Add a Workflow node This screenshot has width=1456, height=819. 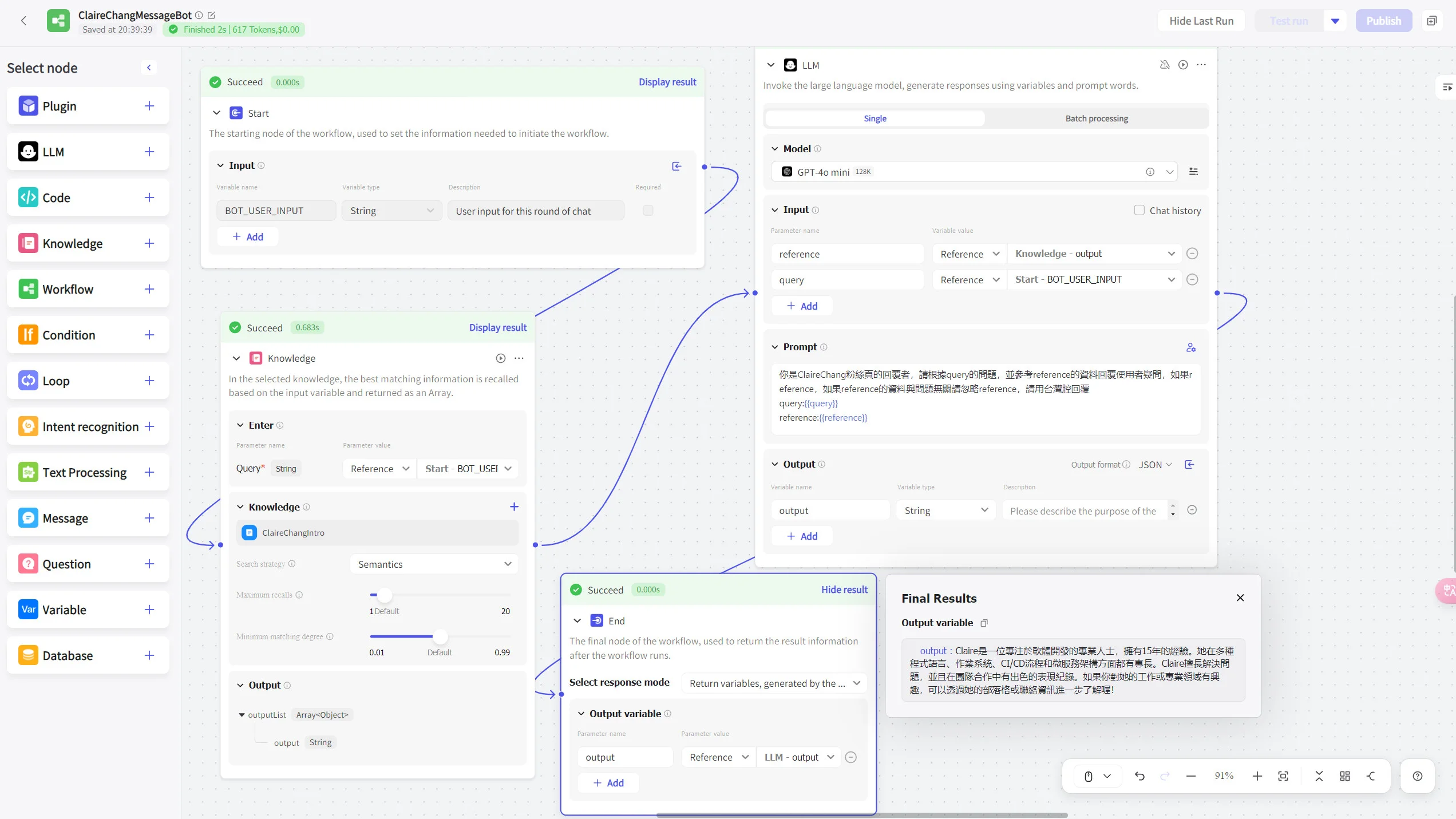(149, 289)
